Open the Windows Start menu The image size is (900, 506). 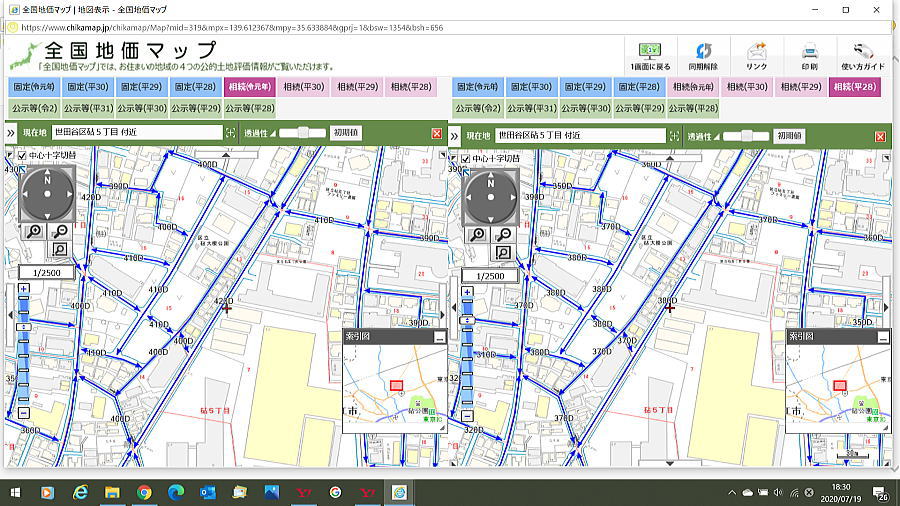pos(15,492)
